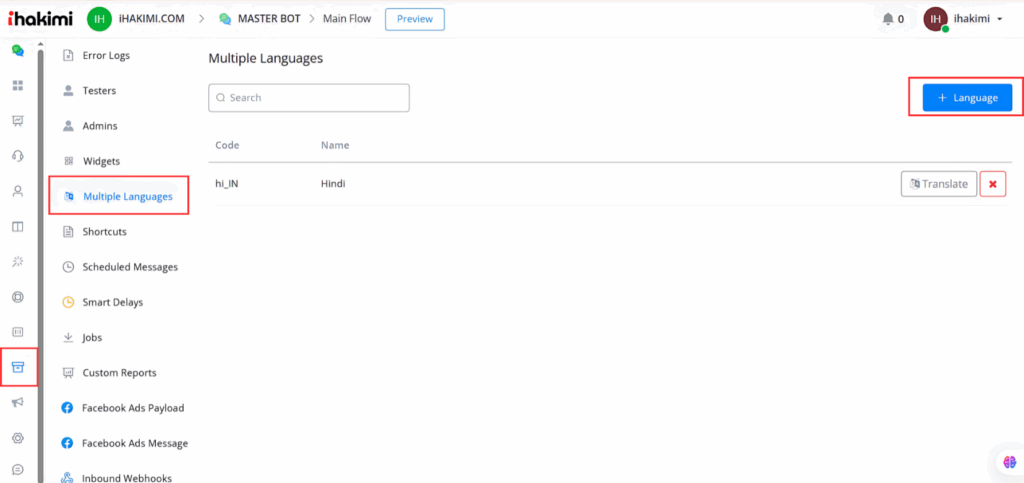
Task: Click the megaphone broadcast icon
Action: [17, 402]
